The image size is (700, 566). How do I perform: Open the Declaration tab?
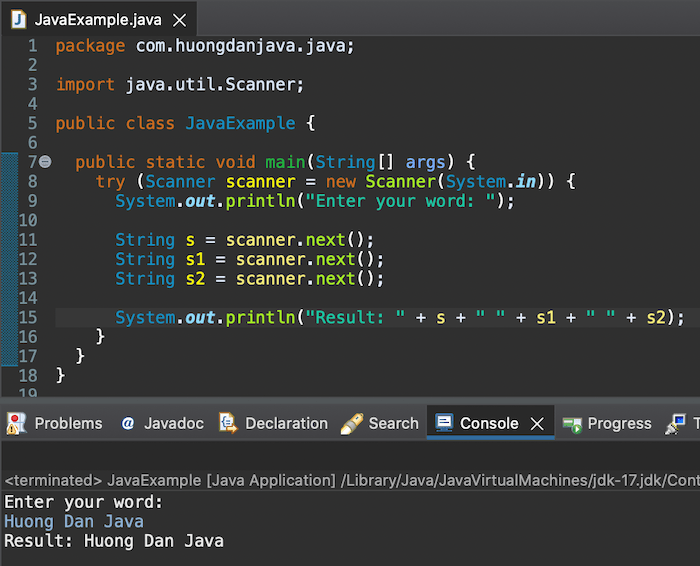pyautogui.click(x=273, y=423)
